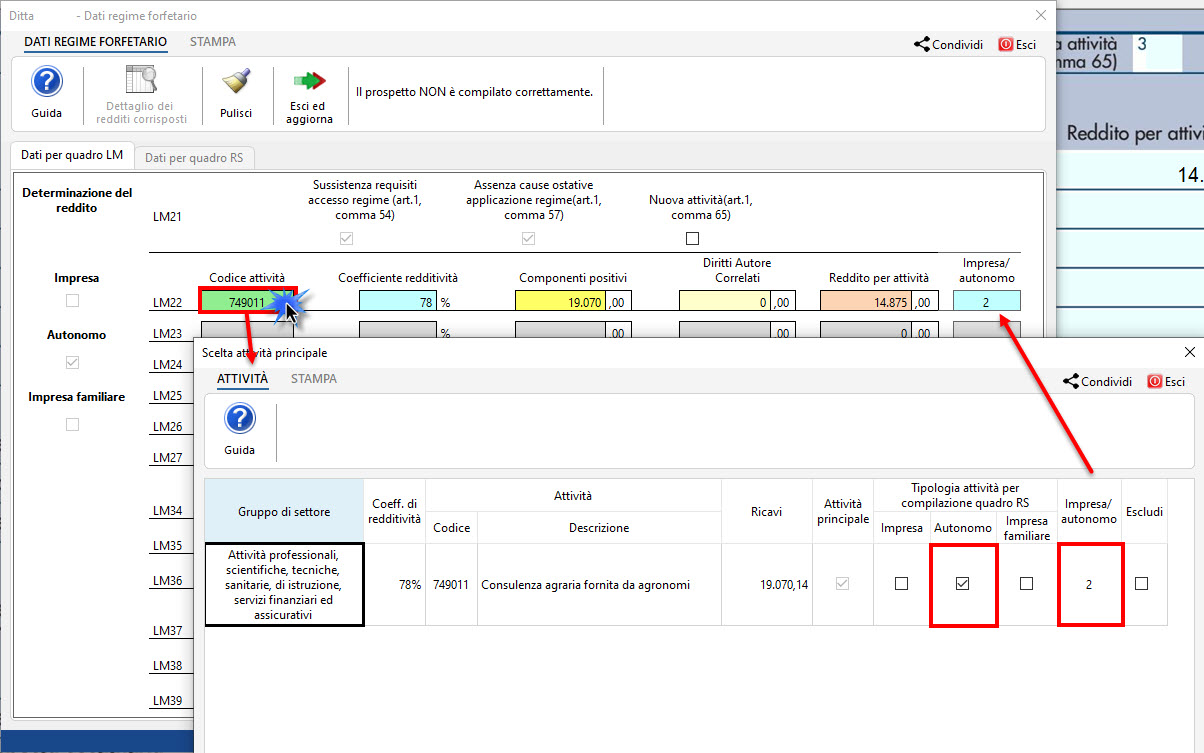The height and width of the screenshot is (753, 1204).
Task: Click the Pulisci broom icon
Action: 236,84
